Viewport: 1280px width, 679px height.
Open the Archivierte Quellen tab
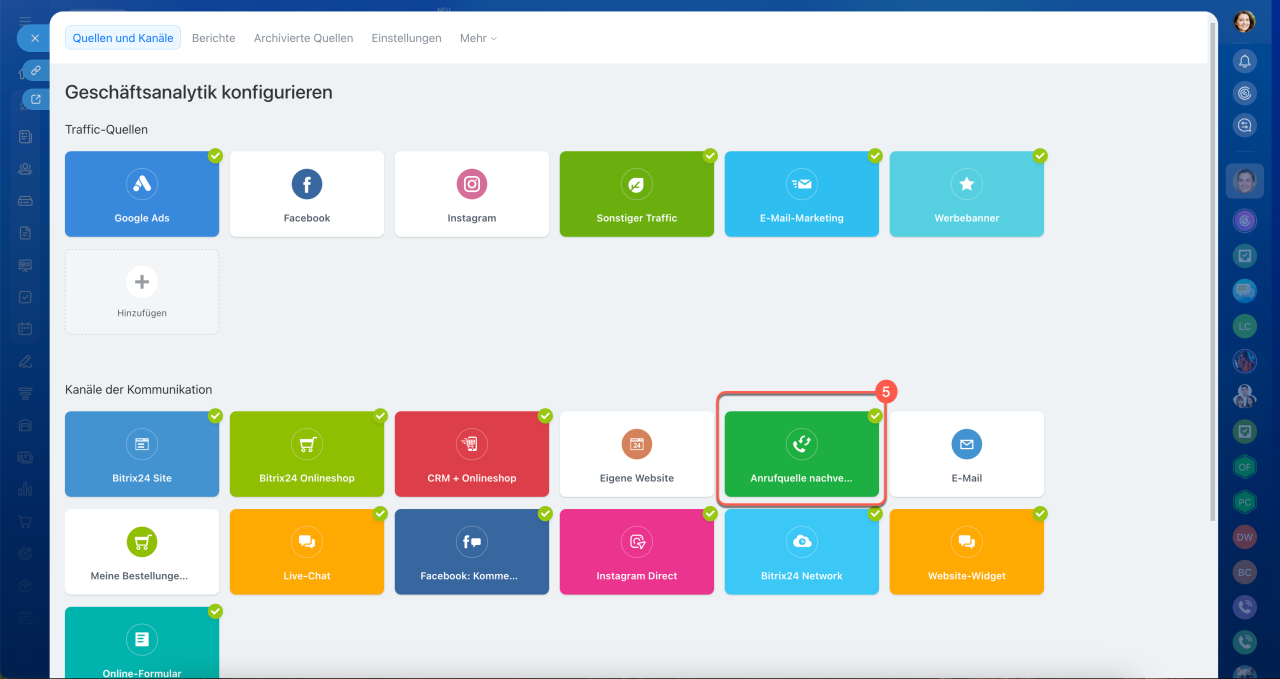tap(303, 38)
